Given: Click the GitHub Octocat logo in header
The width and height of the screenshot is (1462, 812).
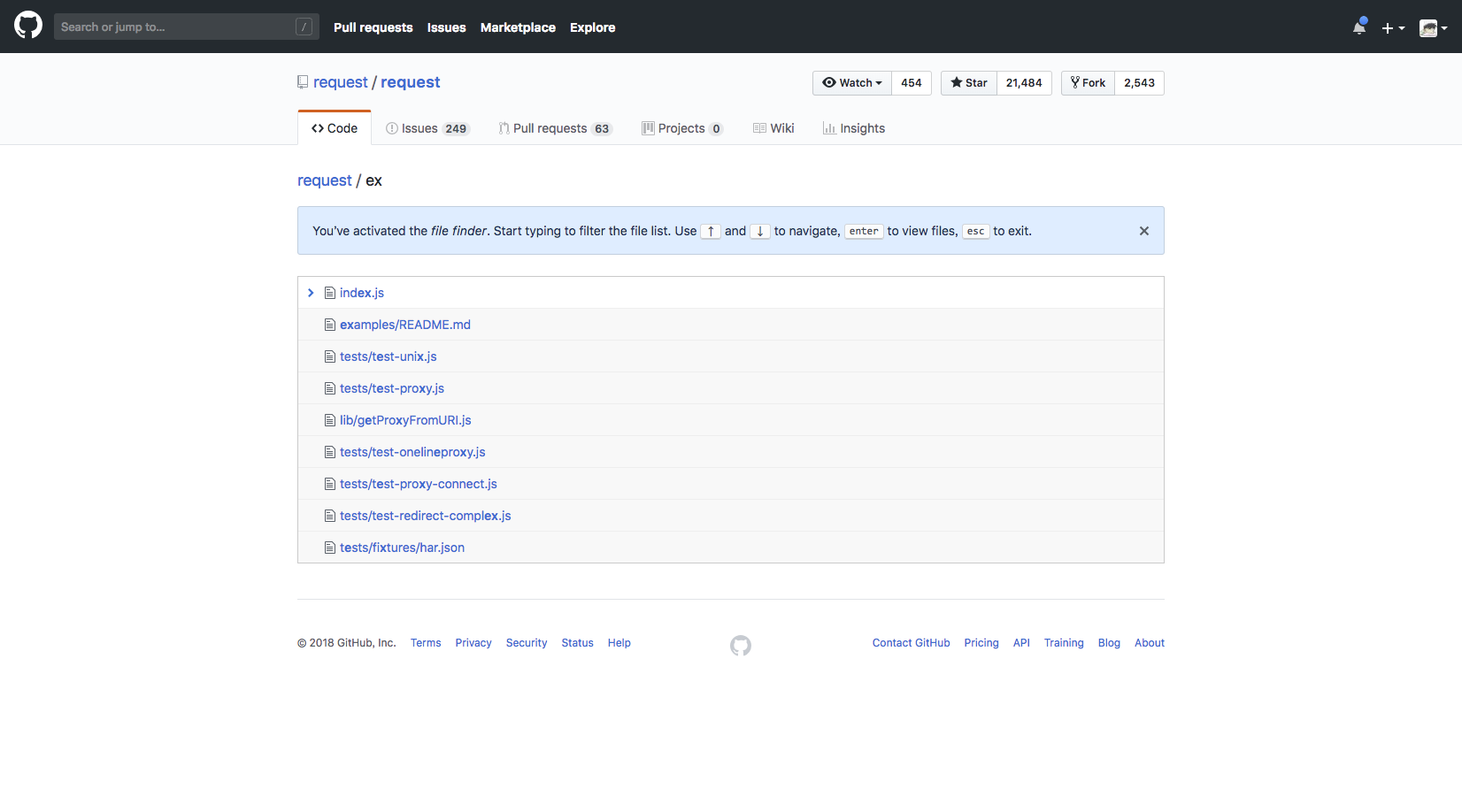Looking at the screenshot, I should click(28, 26).
